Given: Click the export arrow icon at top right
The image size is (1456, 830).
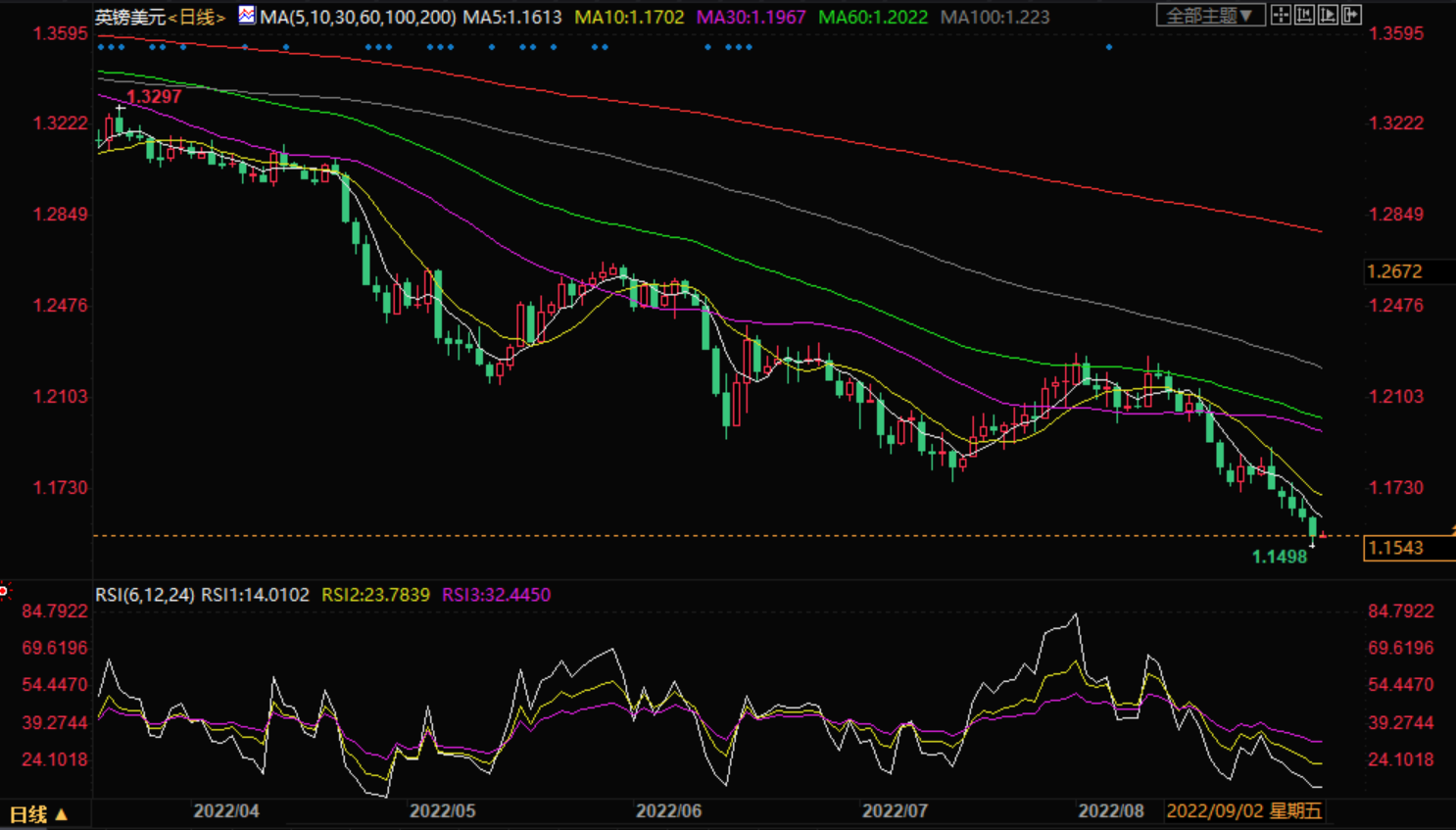Looking at the screenshot, I should point(1351,15).
